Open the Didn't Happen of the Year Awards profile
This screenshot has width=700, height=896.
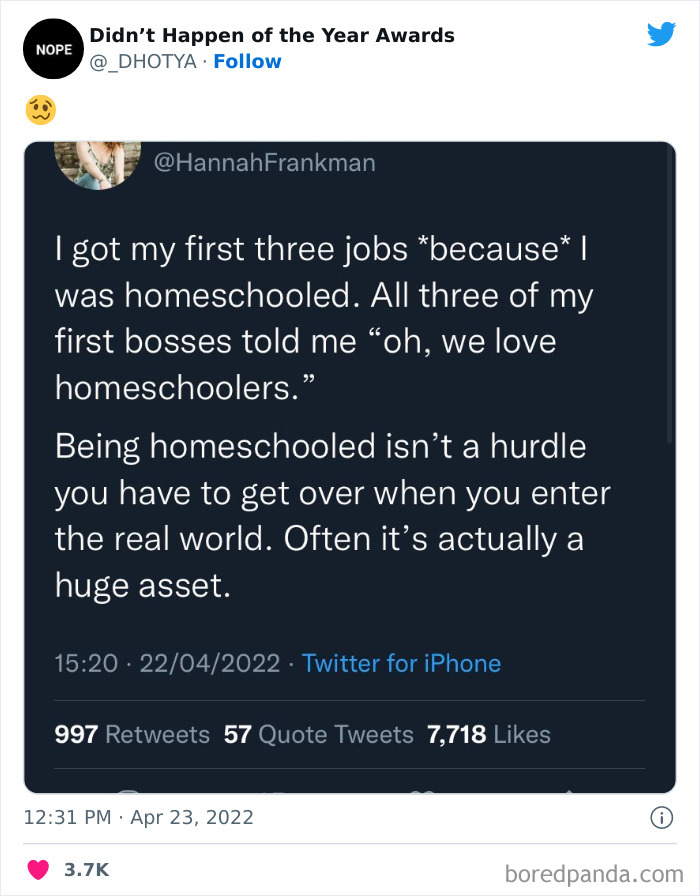272,36
